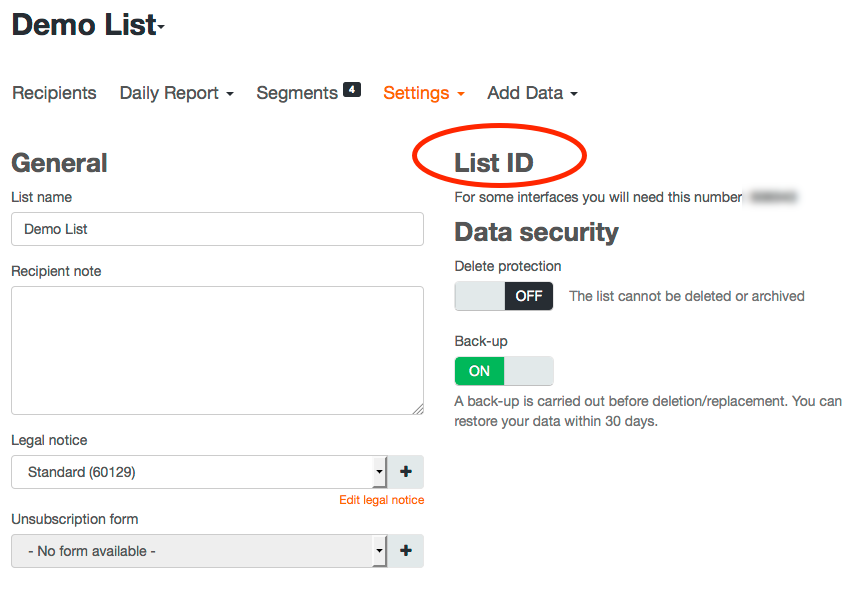The image size is (865, 592).
Task: Open the Legal notice dropdown
Action: (198, 472)
